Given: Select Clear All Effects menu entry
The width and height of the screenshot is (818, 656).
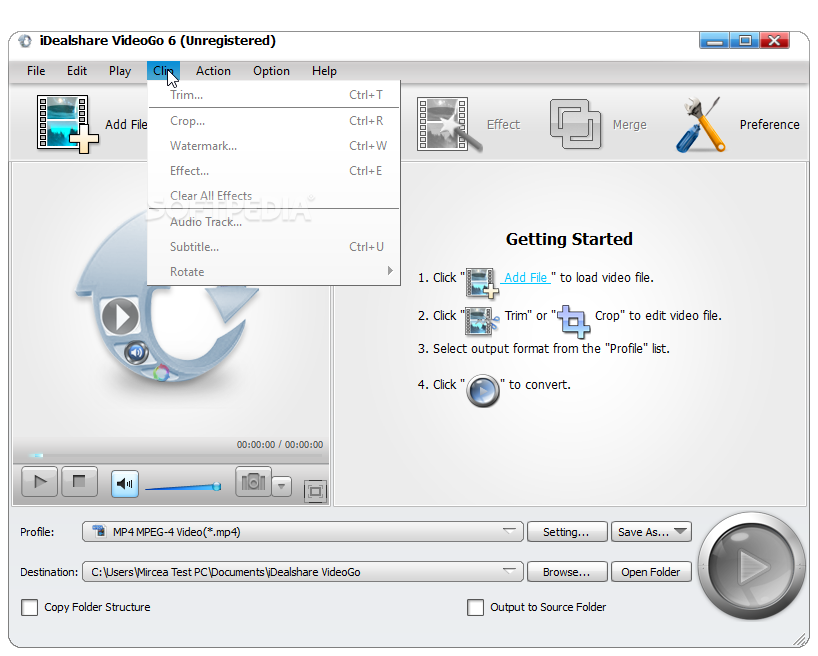Looking at the screenshot, I should [274, 196].
